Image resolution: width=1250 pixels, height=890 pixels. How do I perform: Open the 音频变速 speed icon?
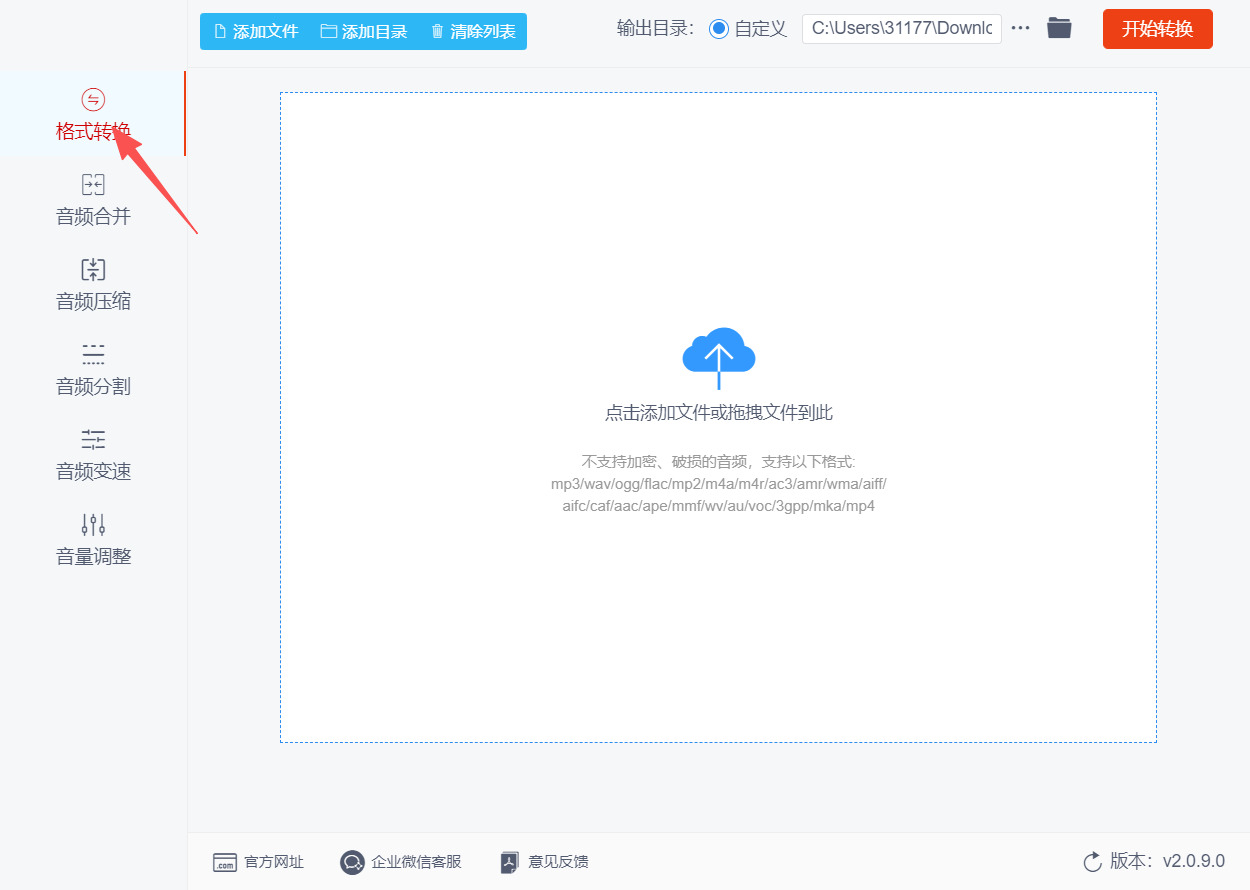(x=93, y=439)
